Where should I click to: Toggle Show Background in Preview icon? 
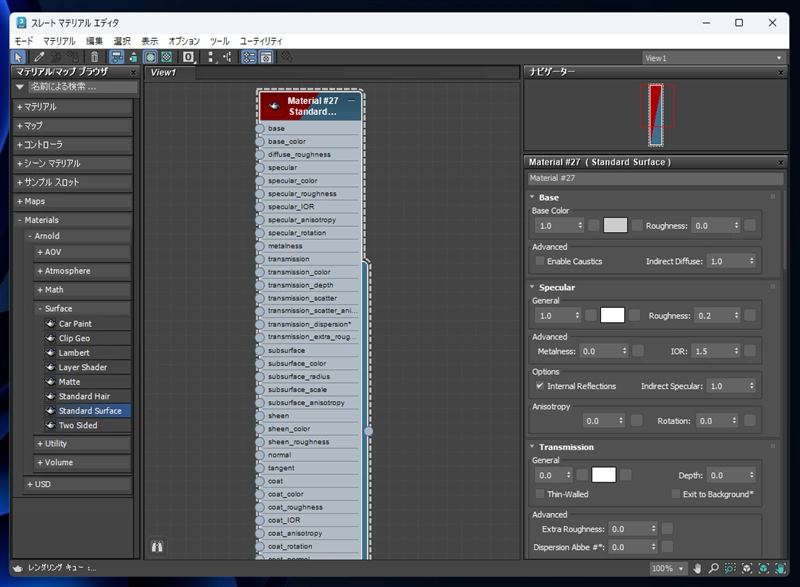166,57
